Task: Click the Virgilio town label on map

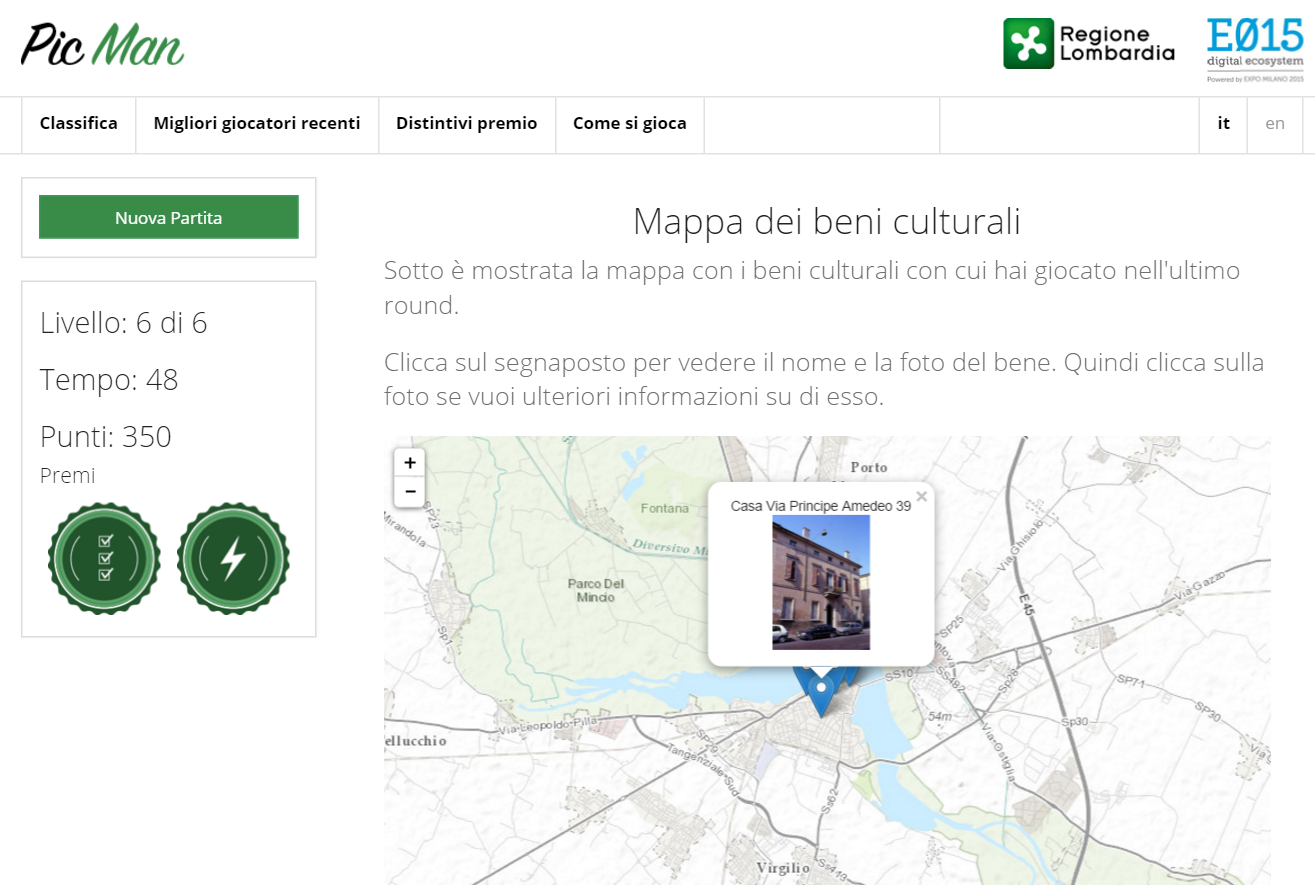Action: point(782,867)
